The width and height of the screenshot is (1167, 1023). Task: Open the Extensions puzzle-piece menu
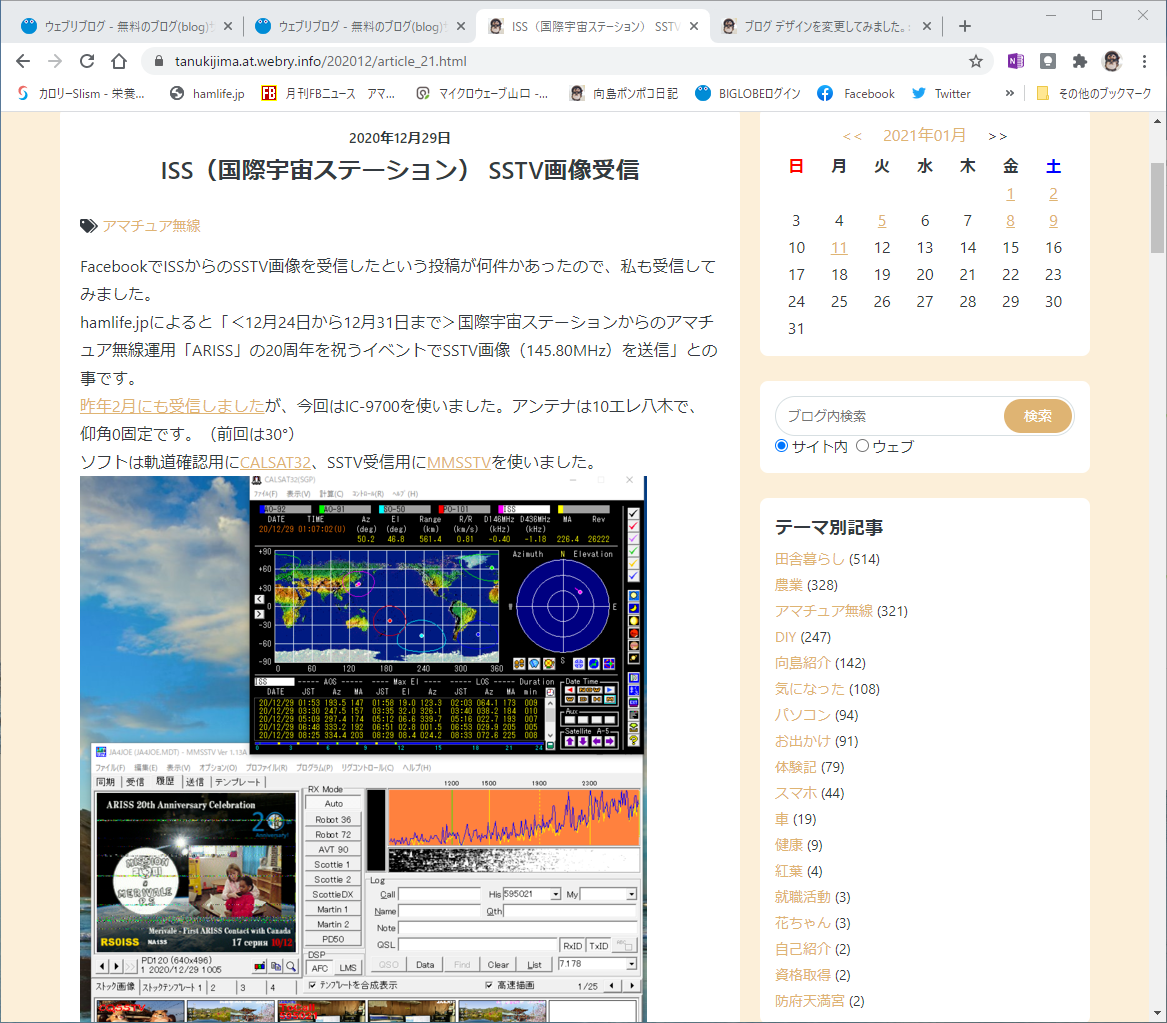coord(1079,61)
